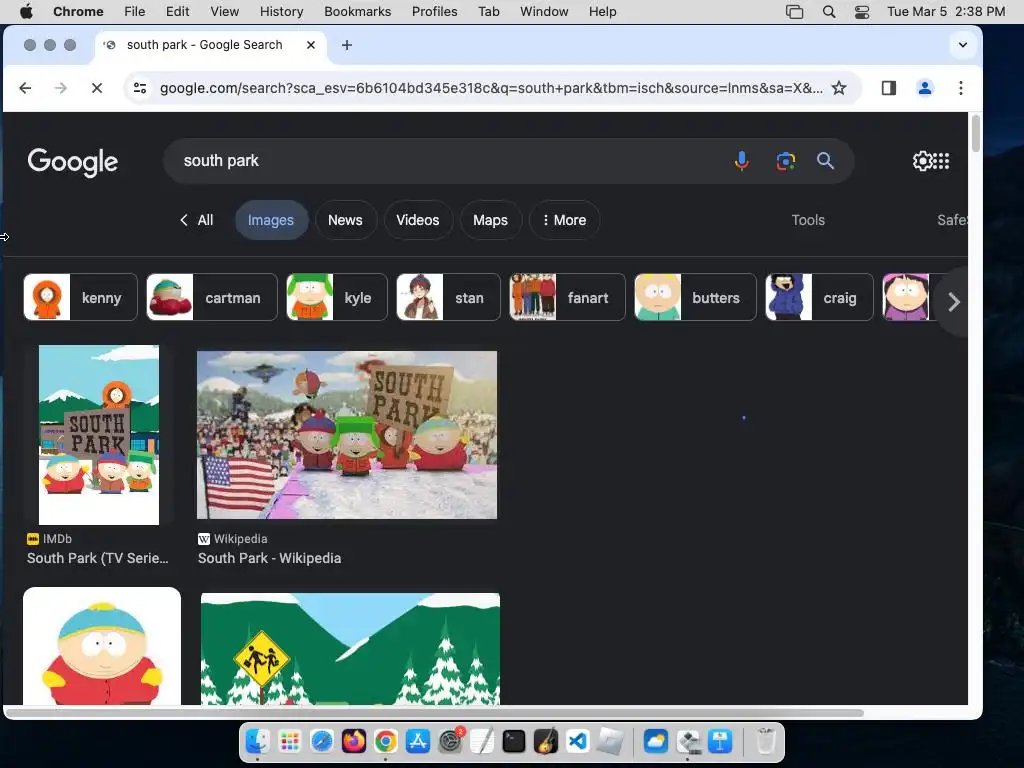The height and width of the screenshot is (768, 1024).
Task: Select the Images tab
Action: [271, 220]
